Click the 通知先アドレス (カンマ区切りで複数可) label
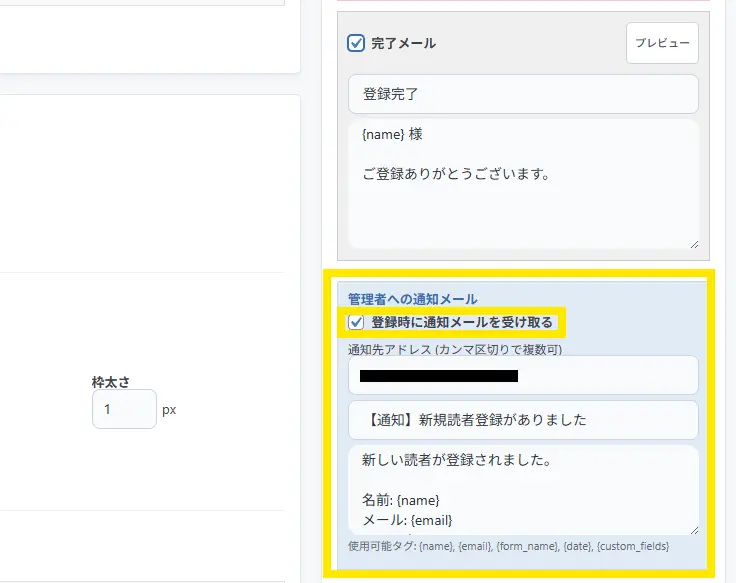Viewport: 736px width, 583px height. point(453,350)
